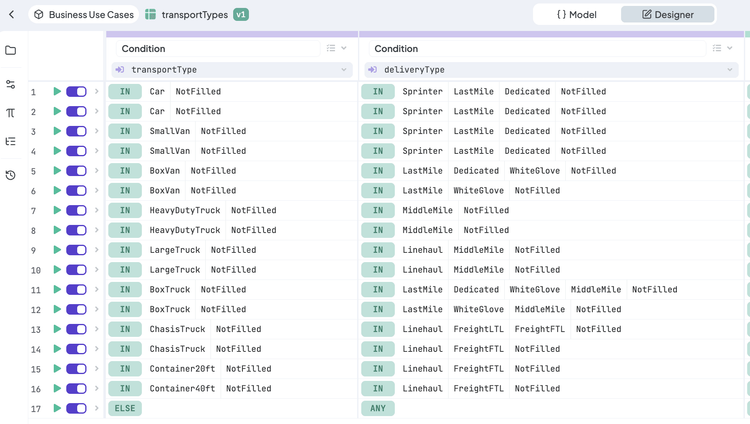Switch to the Model tab
Image resolution: width=750 pixels, height=424 pixels.
[x=577, y=15]
